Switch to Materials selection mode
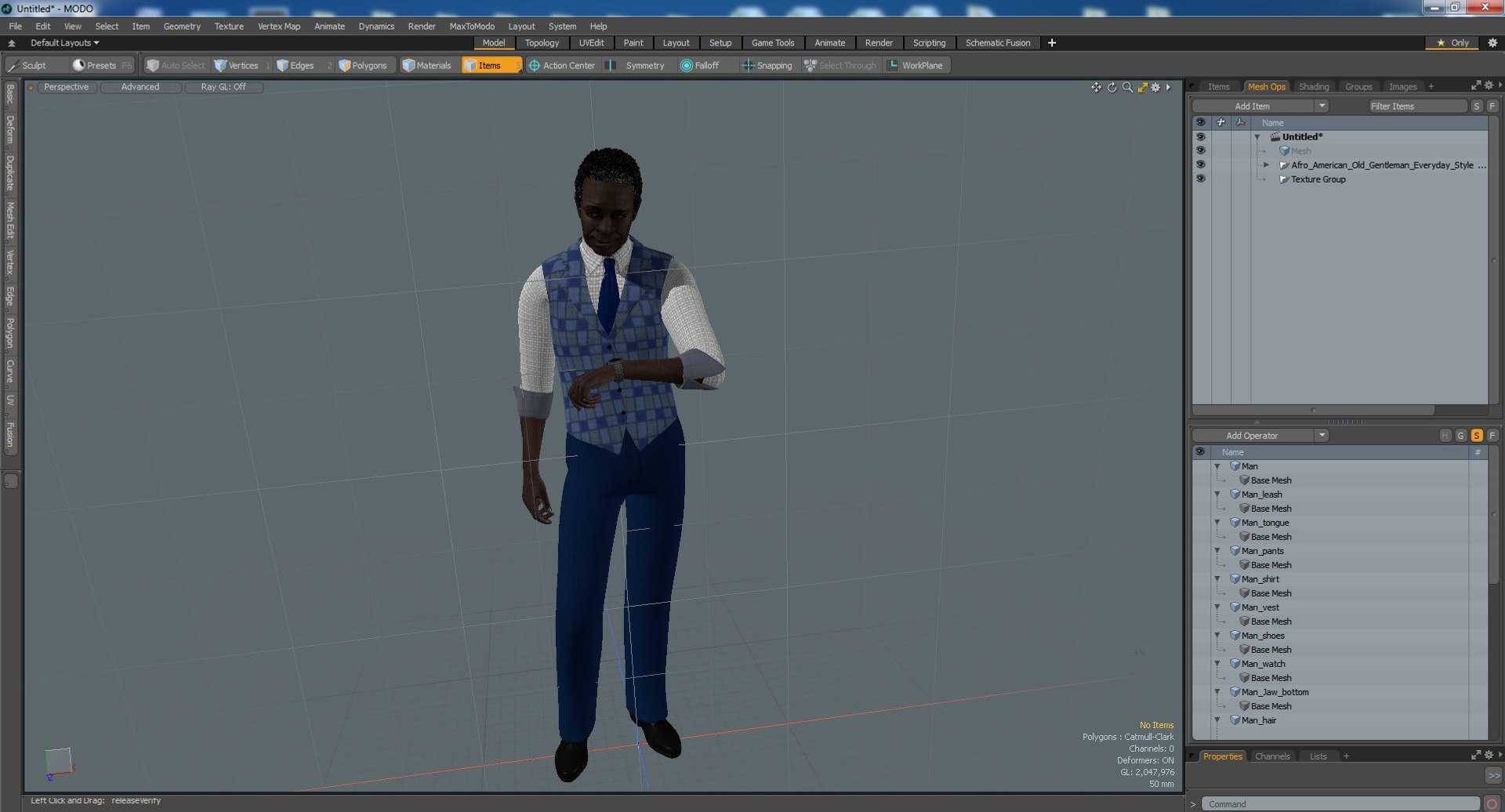Image resolution: width=1505 pixels, height=812 pixels. (427, 66)
